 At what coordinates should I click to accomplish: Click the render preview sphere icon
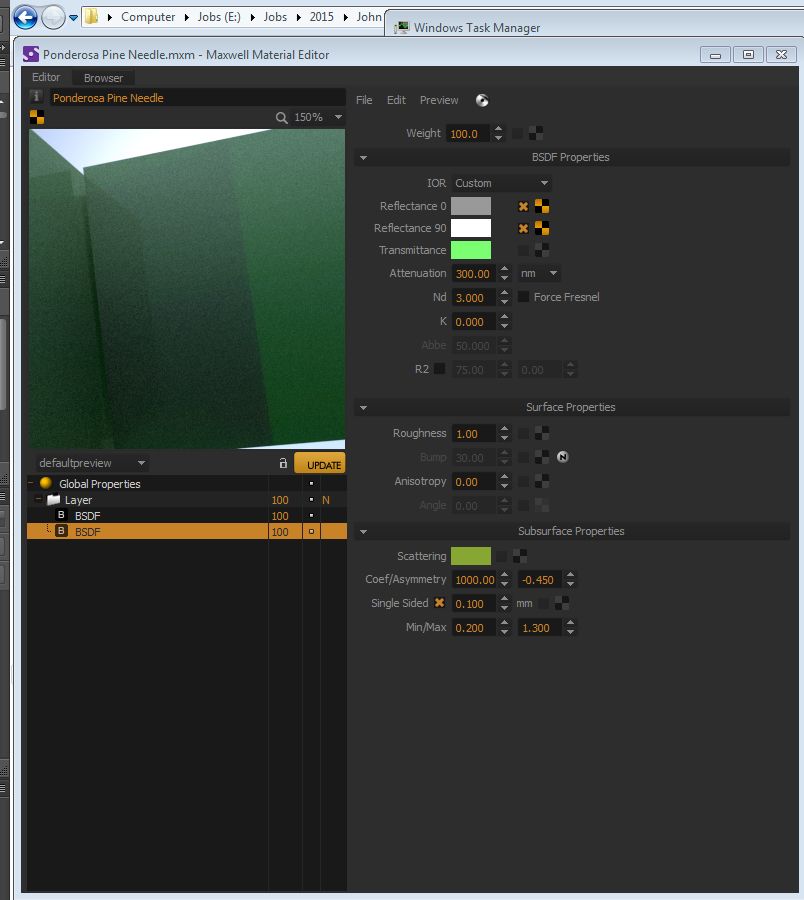pyautogui.click(x=482, y=100)
